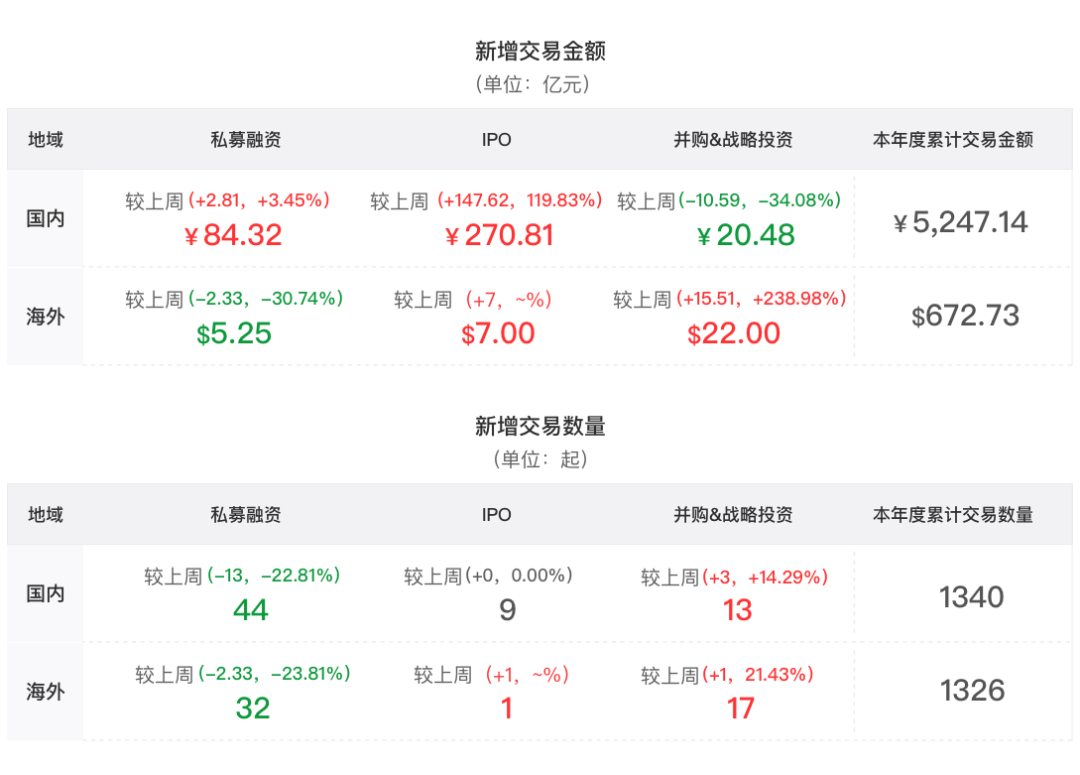
Task: Select the IPO column header in amount table
Action: pyautogui.click(x=496, y=140)
